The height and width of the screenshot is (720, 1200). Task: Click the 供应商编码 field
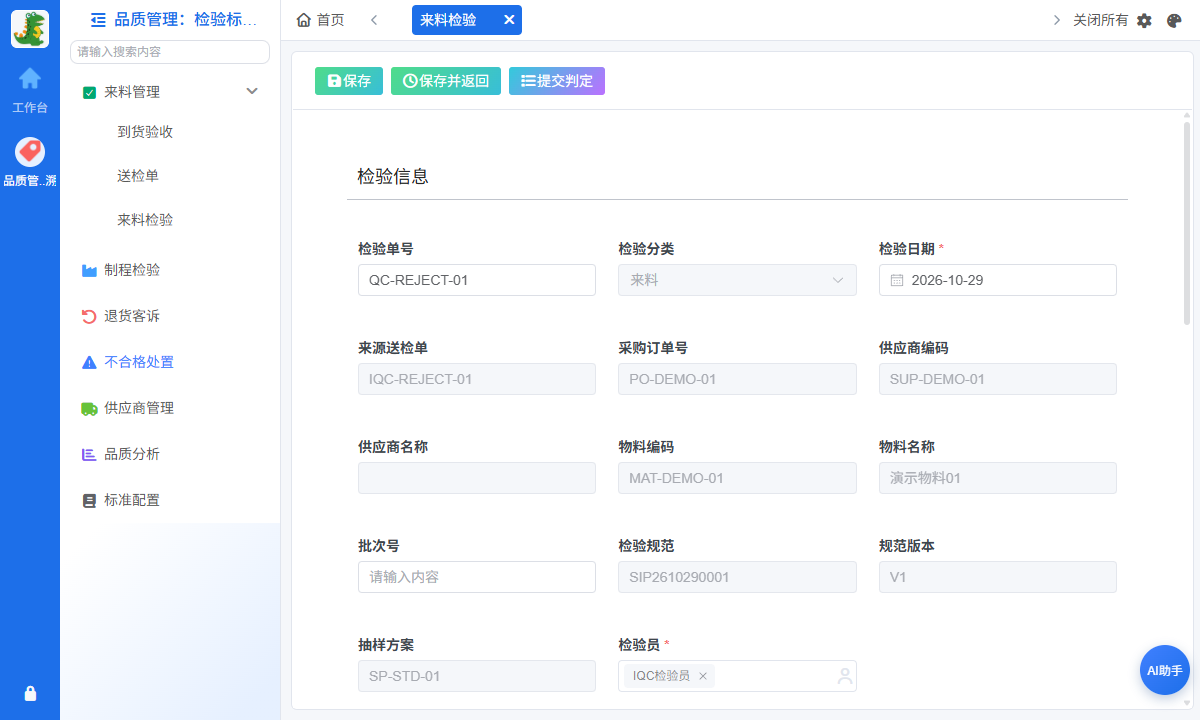point(998,379)
